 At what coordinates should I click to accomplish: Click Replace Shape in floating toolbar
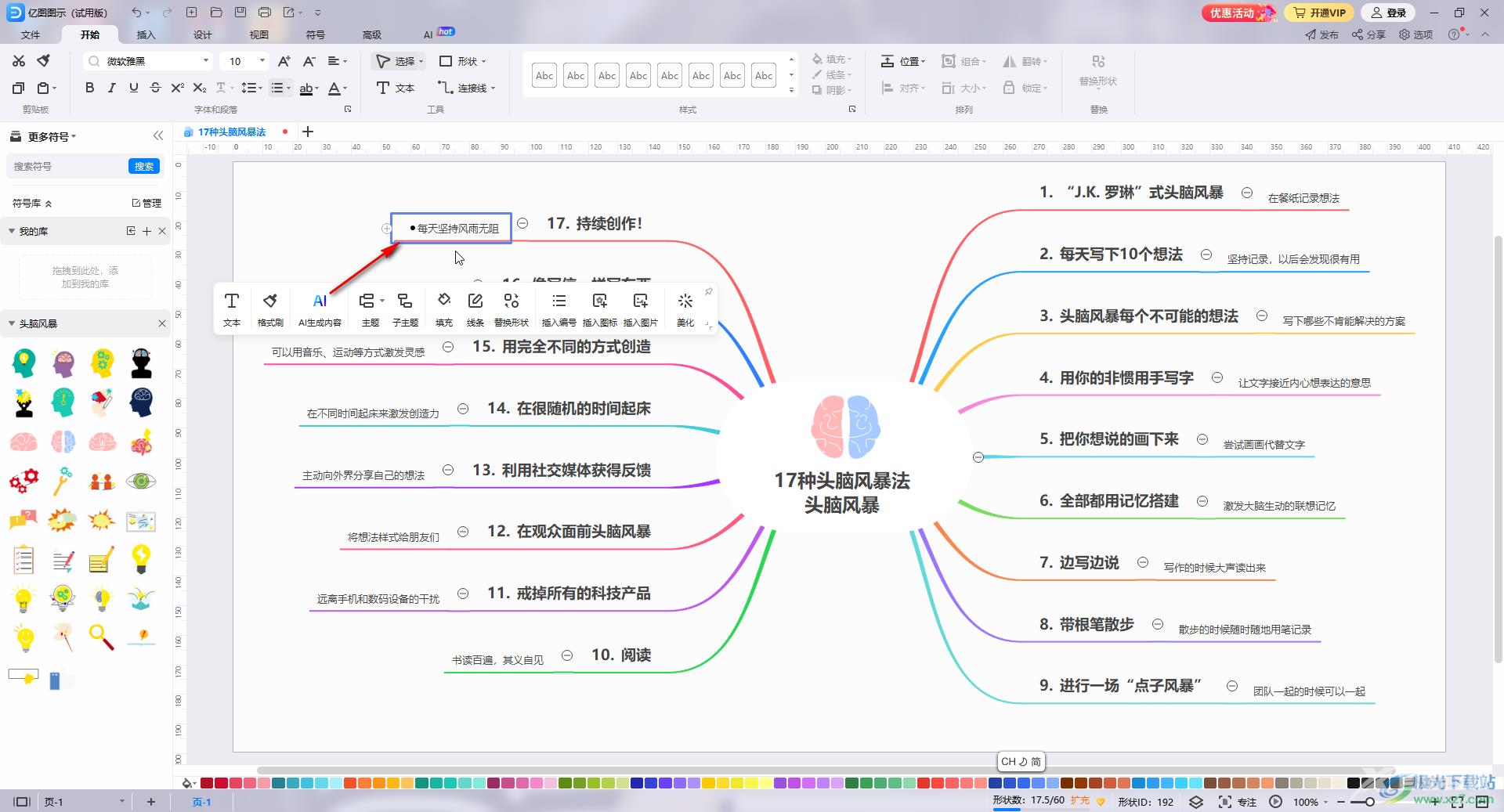point(512,309)
